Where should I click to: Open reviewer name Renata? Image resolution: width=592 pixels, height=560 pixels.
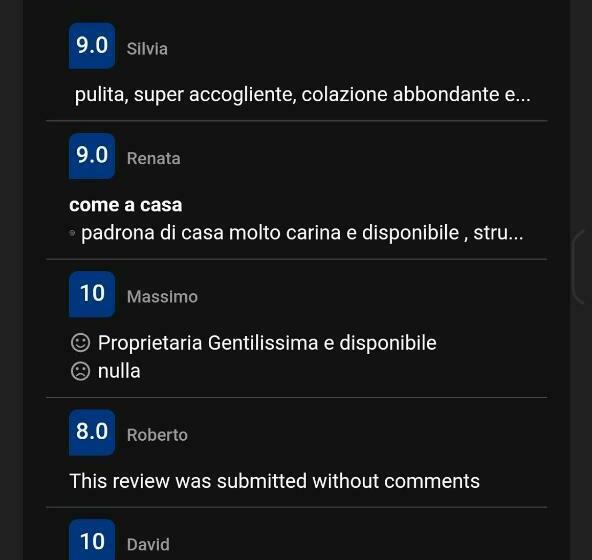(153, 159)
